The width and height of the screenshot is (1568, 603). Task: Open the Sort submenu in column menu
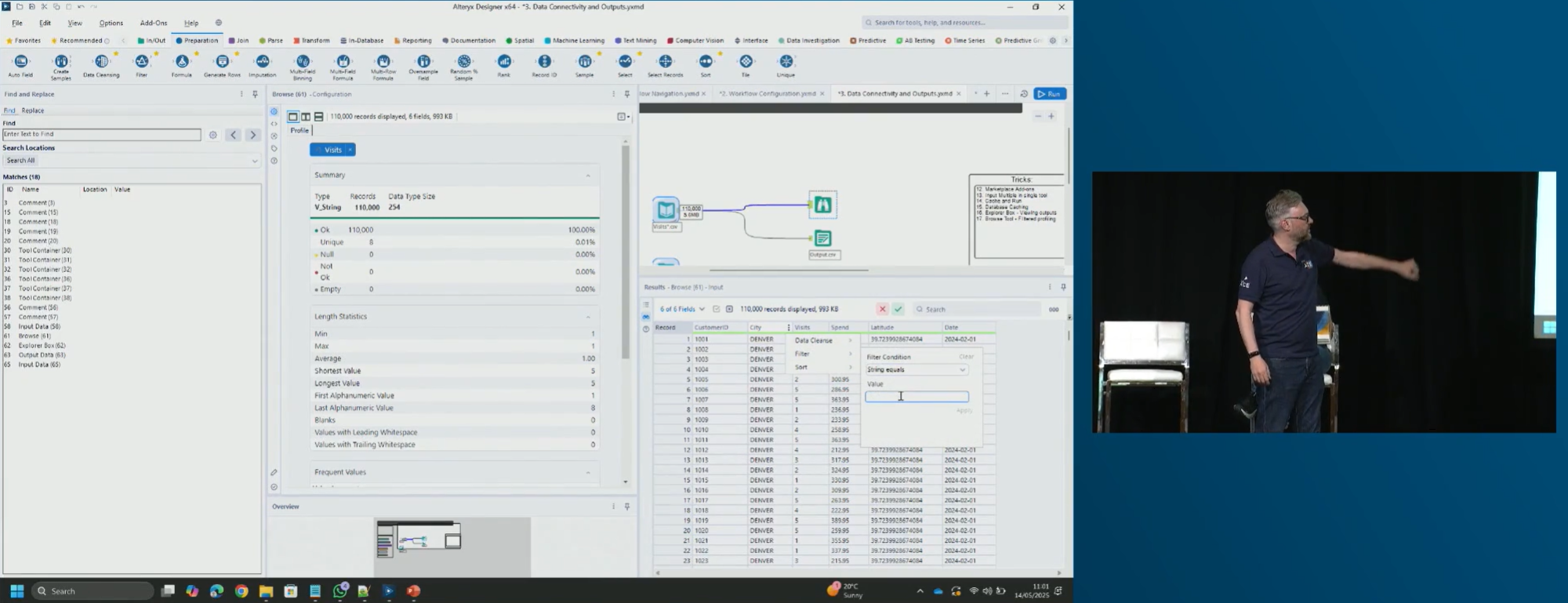coord(822,367)
